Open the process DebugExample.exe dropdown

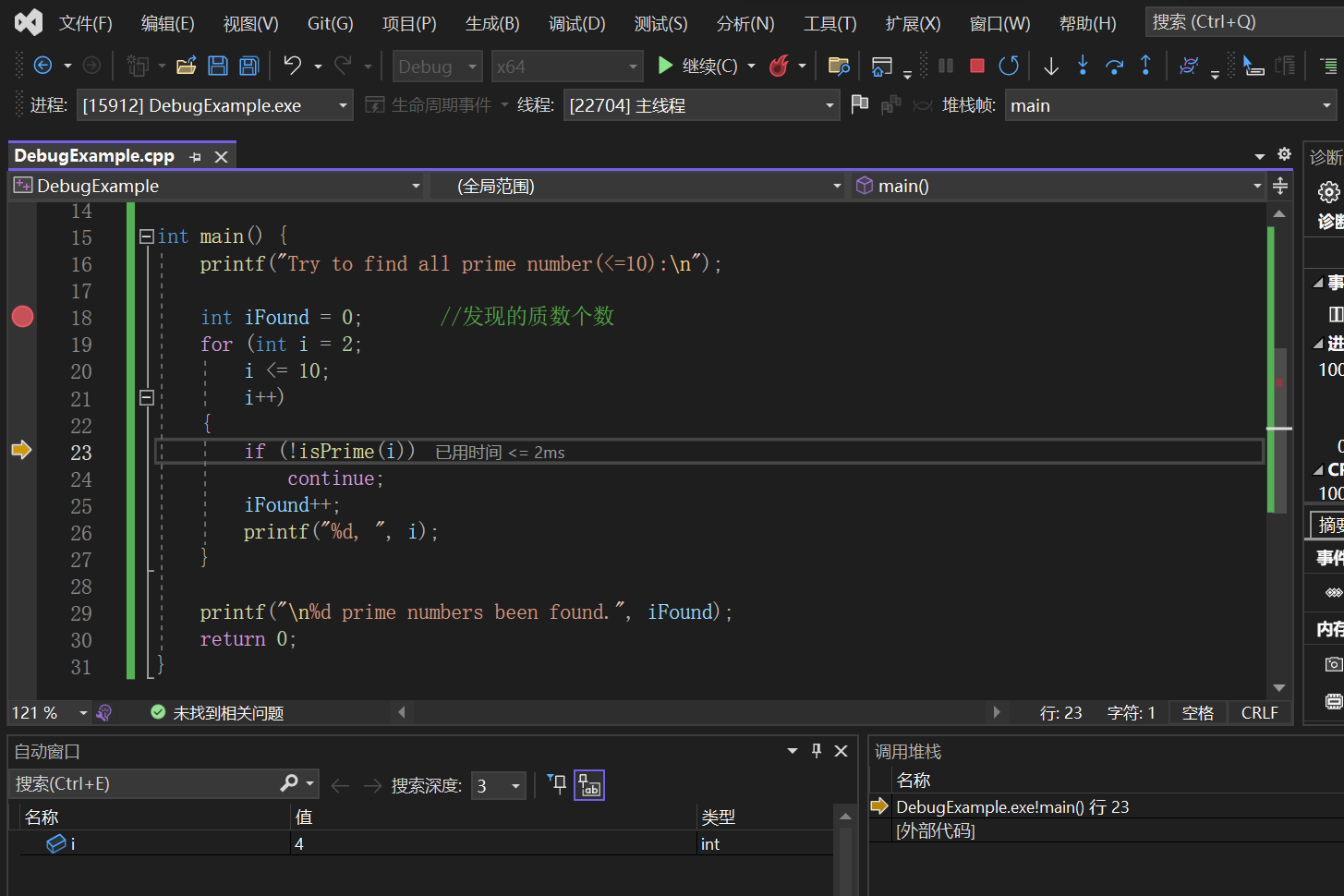(215, 105)
